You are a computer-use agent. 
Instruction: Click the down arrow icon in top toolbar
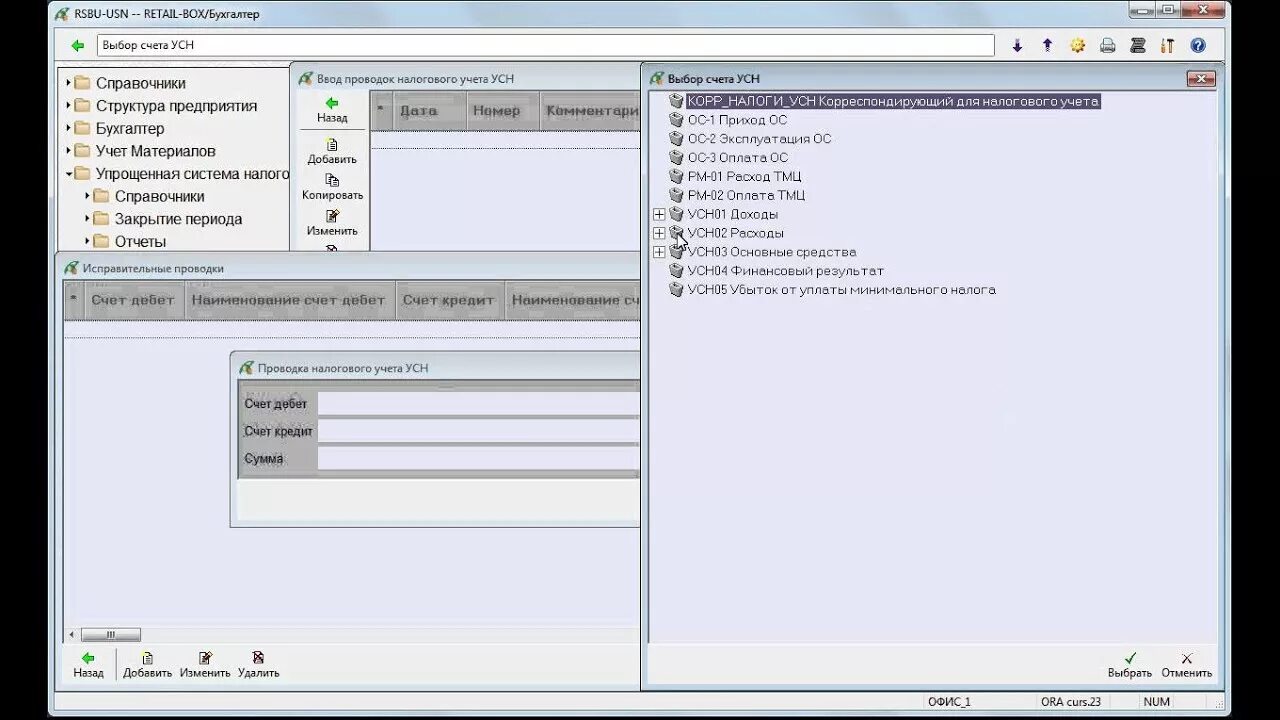click(x=1017, y=45)
